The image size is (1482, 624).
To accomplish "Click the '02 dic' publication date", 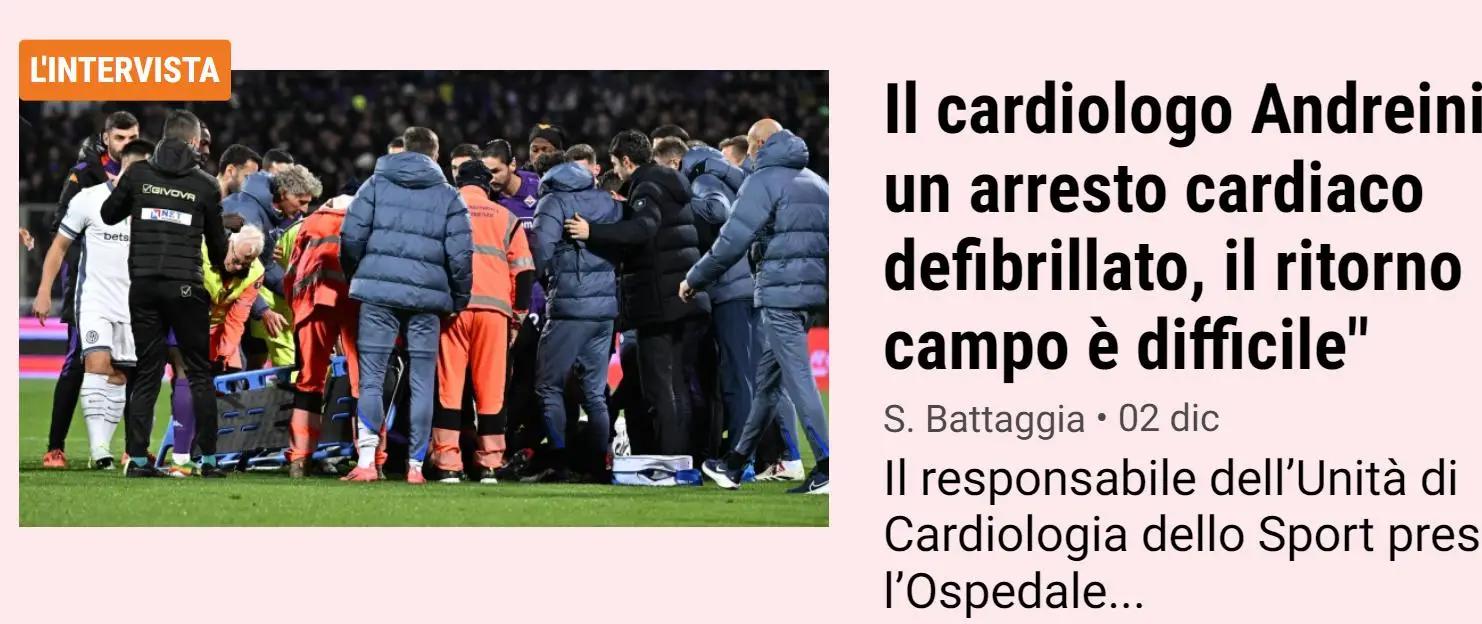I will point(1169,420).
